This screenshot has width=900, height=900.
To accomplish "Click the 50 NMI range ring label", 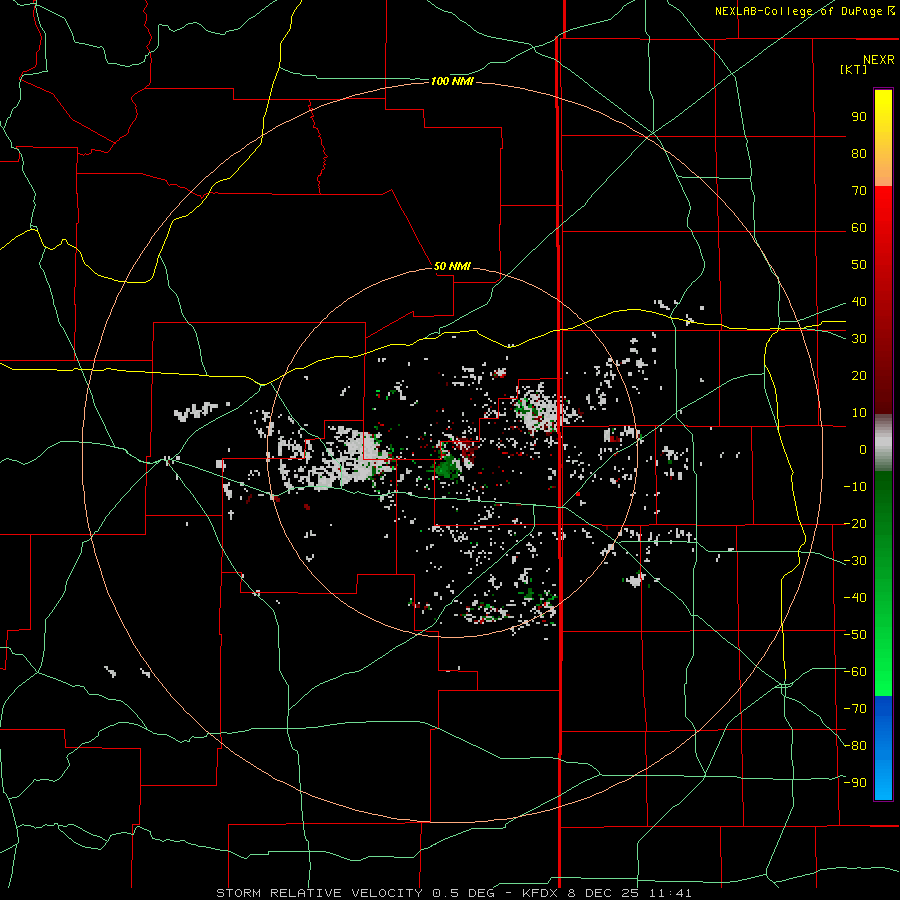I will click(452, 266).
